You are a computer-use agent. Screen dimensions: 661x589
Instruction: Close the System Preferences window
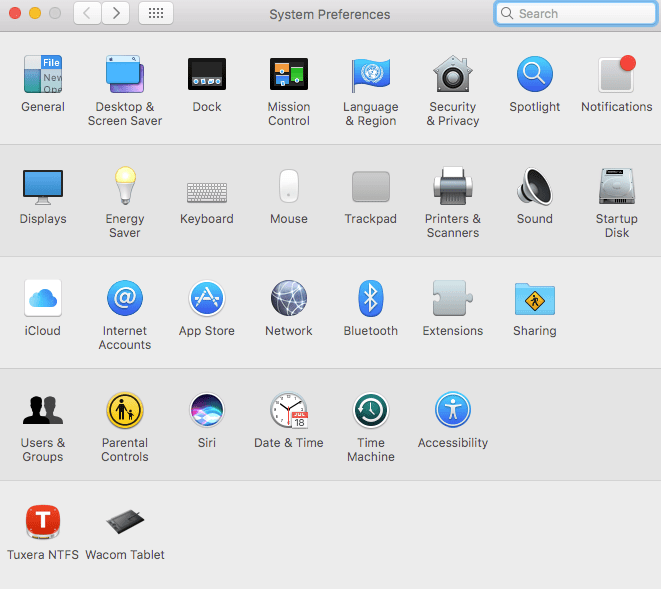coord(15,13)
